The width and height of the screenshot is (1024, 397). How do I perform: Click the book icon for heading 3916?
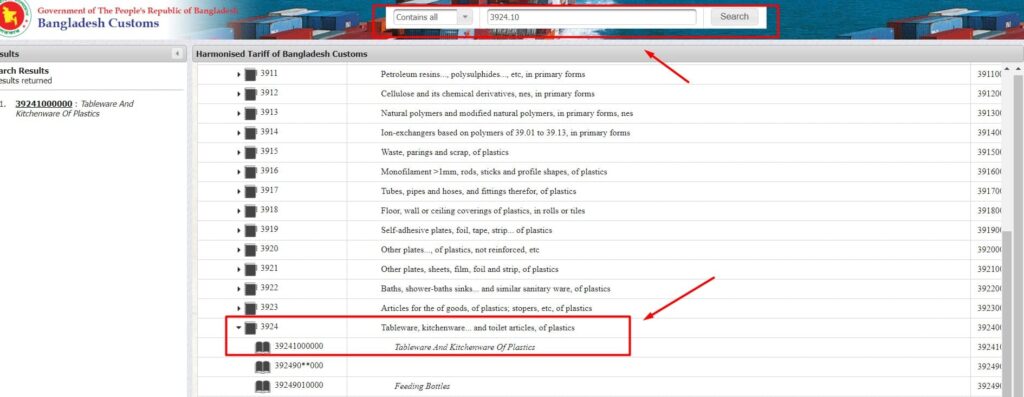click(x=251, y=172)
